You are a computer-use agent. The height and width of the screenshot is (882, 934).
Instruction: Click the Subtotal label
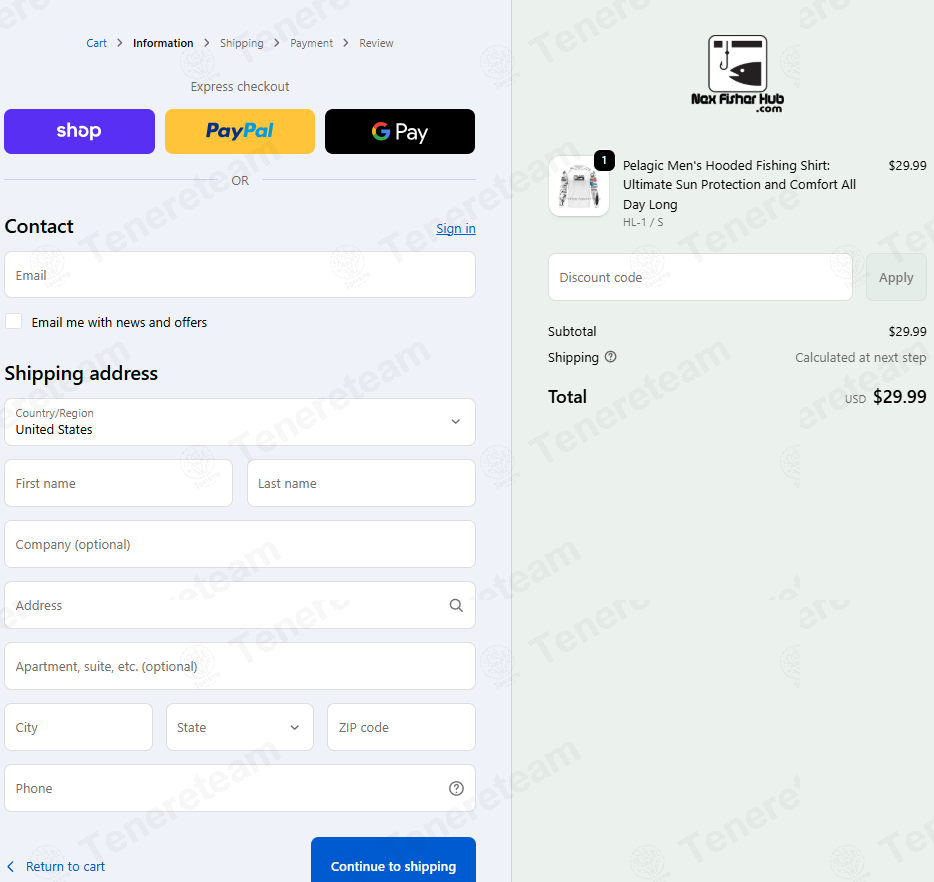(572, 331)
